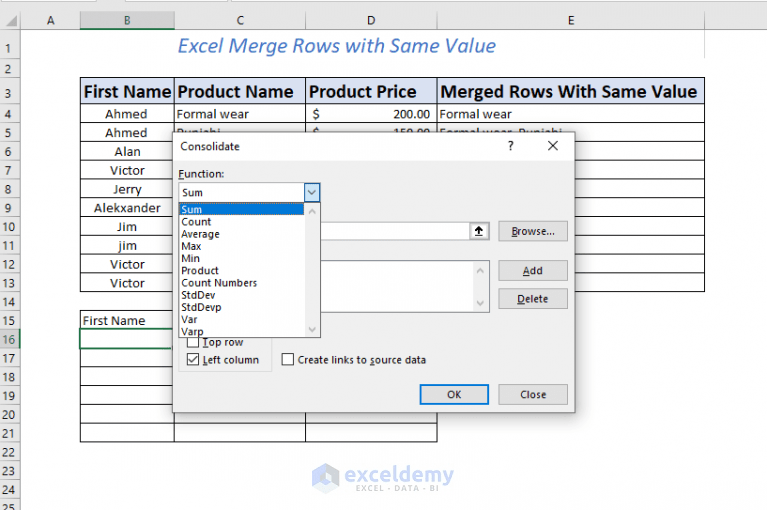Click 'Formal wear' in Product Name column
Viewport: 767px width, 510px height.
tap(240, 114)
